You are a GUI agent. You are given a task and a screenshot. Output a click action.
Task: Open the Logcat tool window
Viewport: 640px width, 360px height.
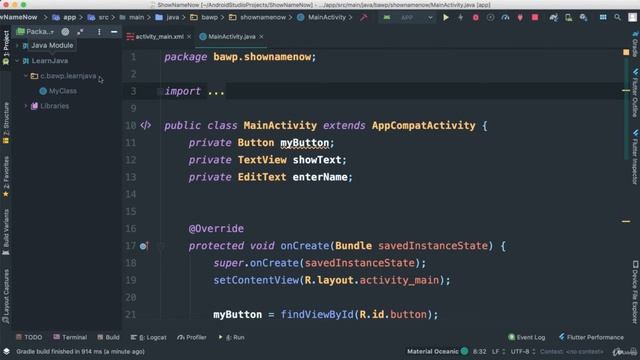148,337
